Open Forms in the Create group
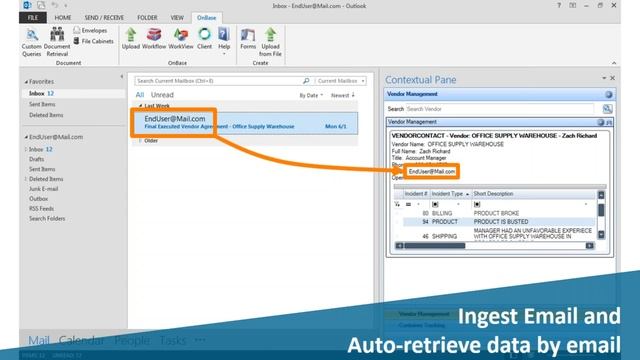This screenshot has height=360, width=640. point(248,39)
